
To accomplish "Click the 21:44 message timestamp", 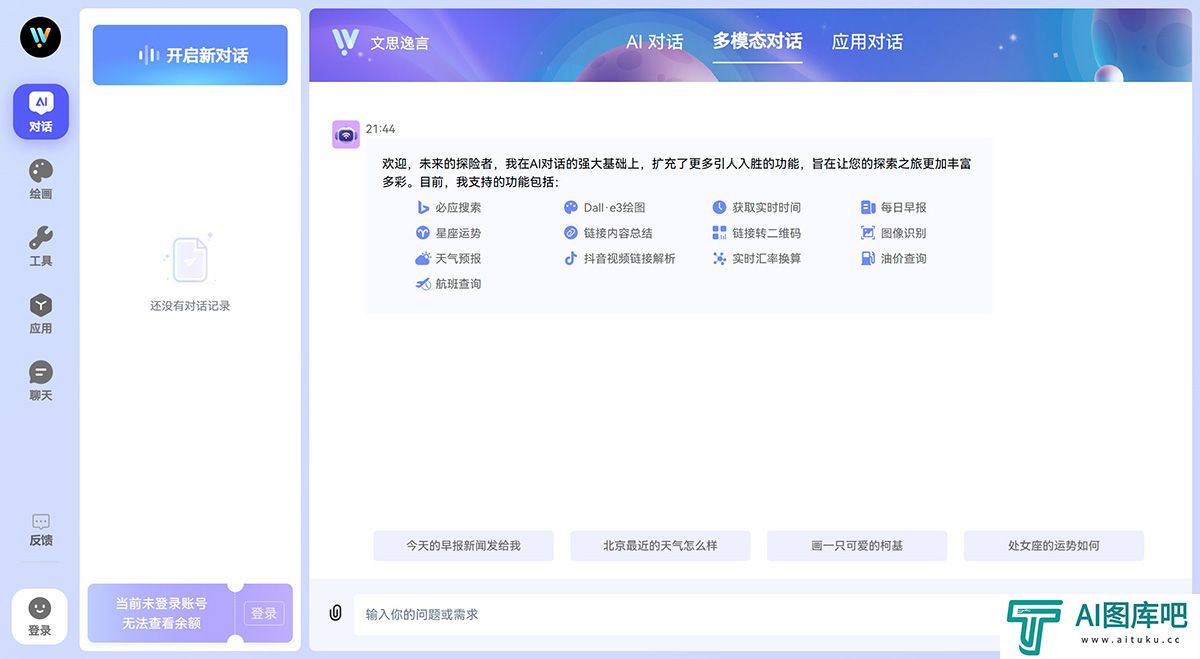I will click(380, 129).
